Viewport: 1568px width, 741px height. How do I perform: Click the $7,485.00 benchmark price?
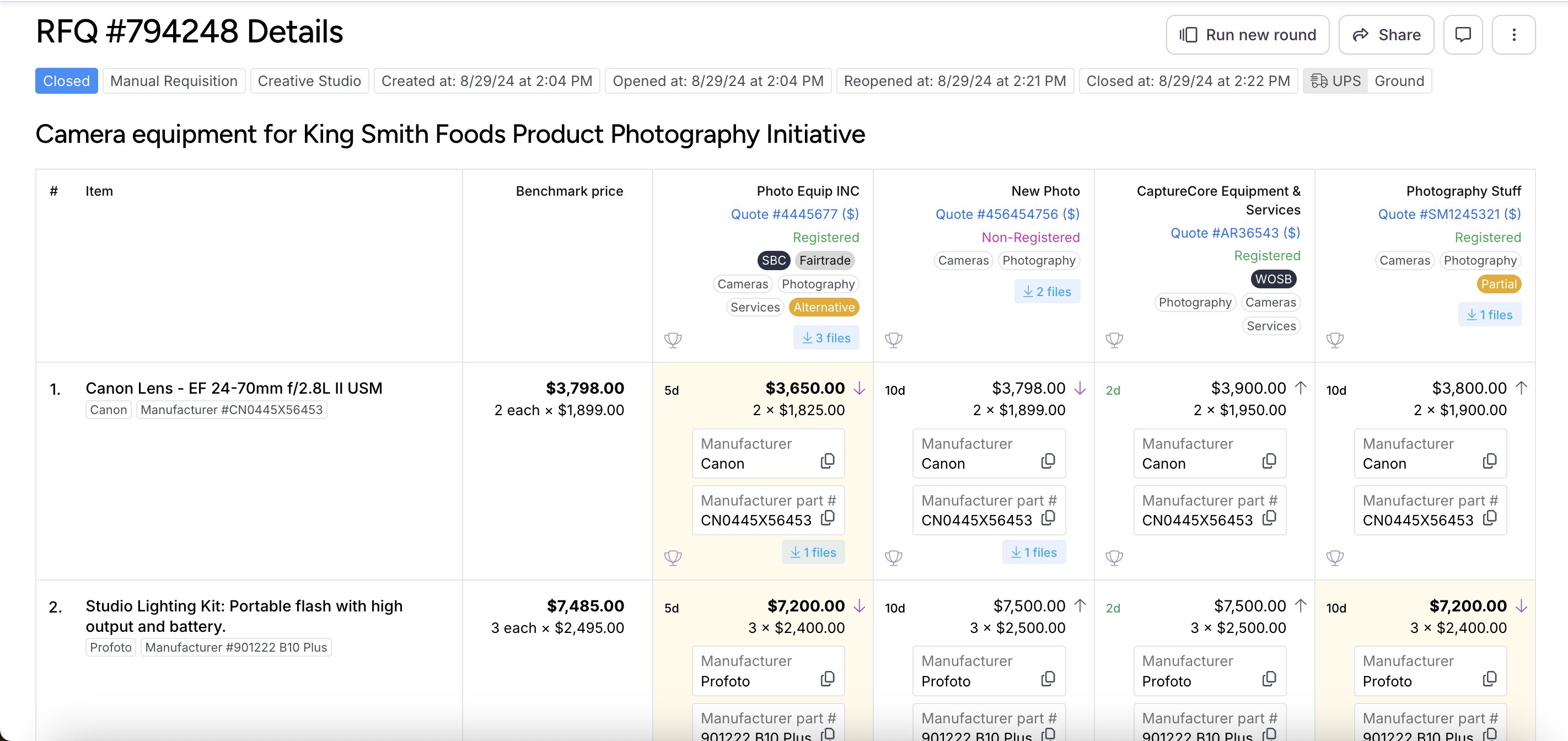click(585, 605)
